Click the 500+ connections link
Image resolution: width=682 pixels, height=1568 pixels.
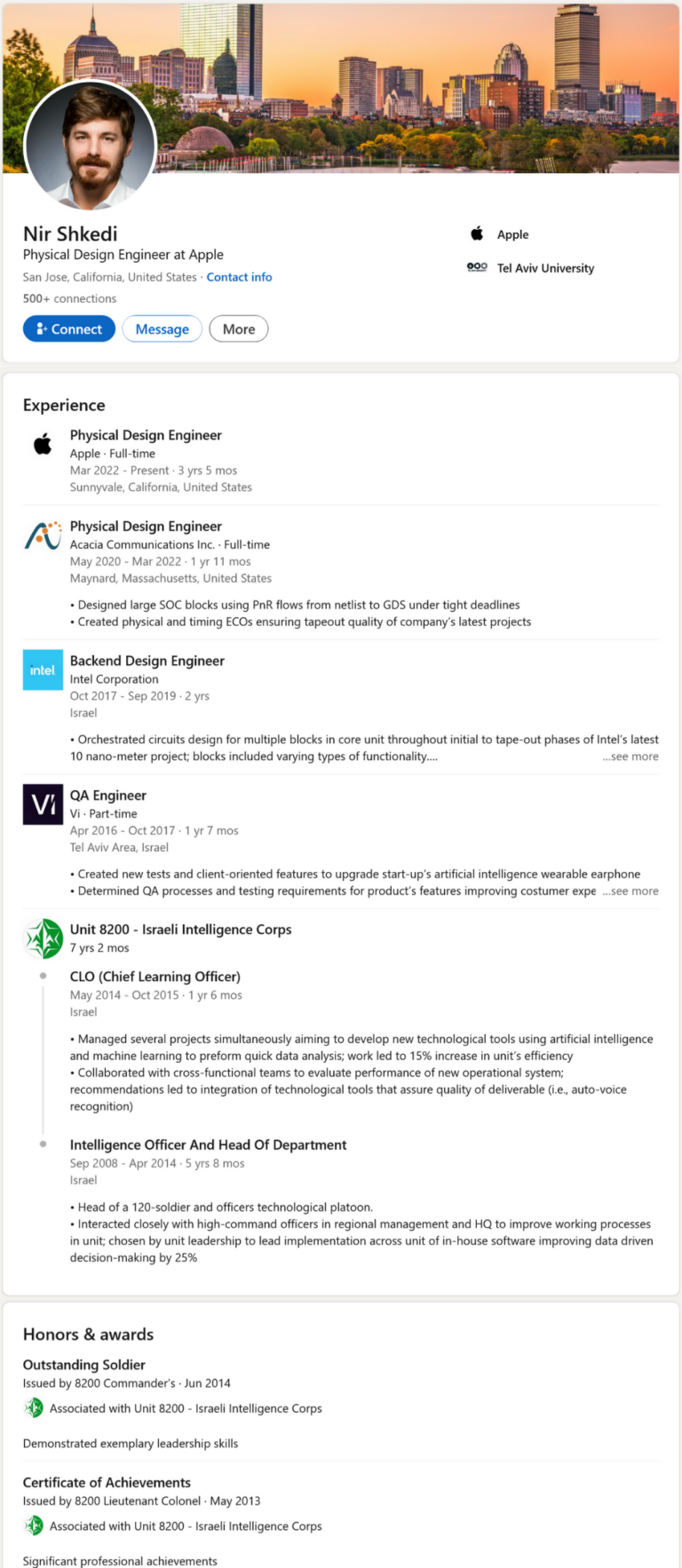click(69, 298)
